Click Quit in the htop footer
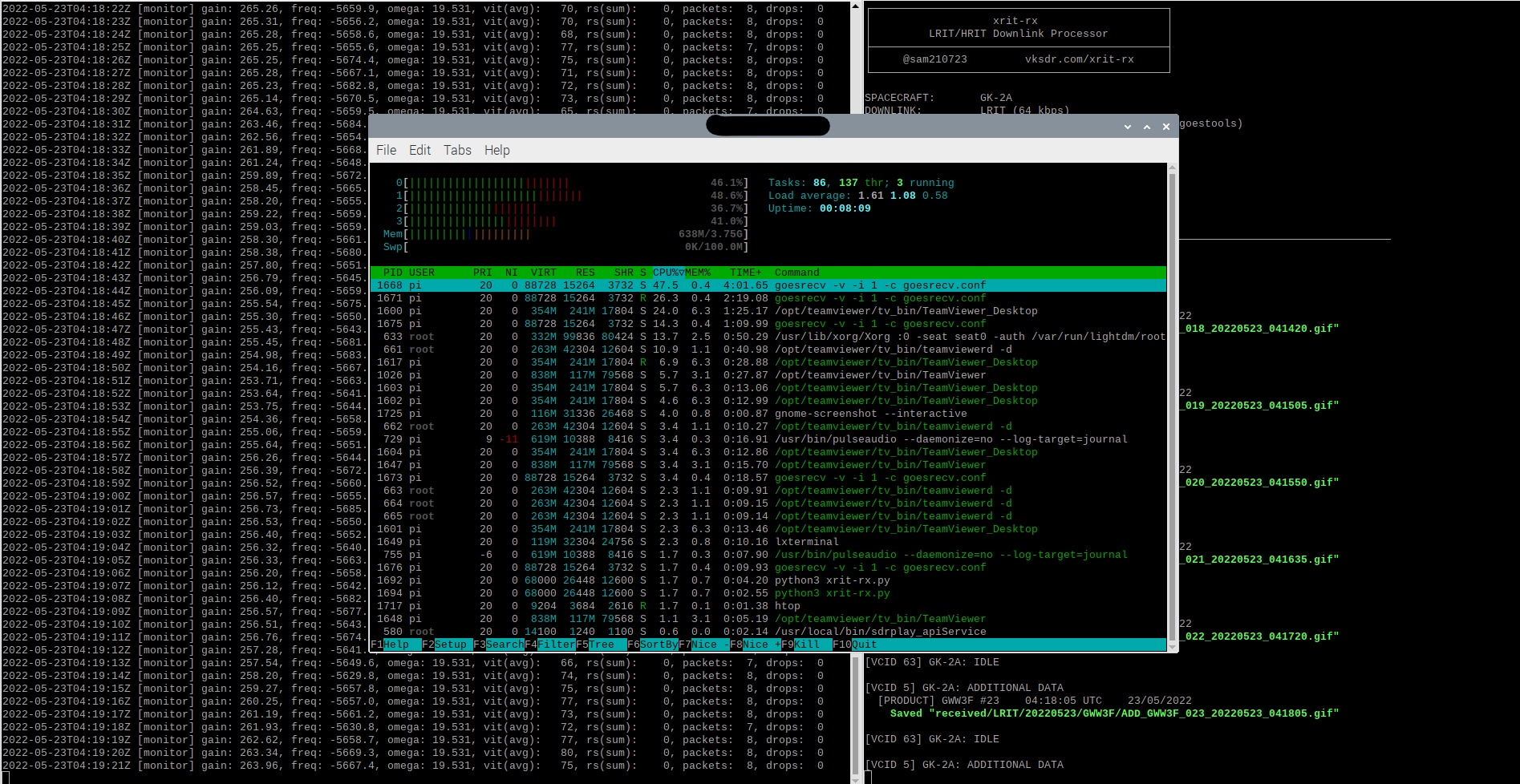This screenshot has height=784, width=1520. tap(864, 645)
